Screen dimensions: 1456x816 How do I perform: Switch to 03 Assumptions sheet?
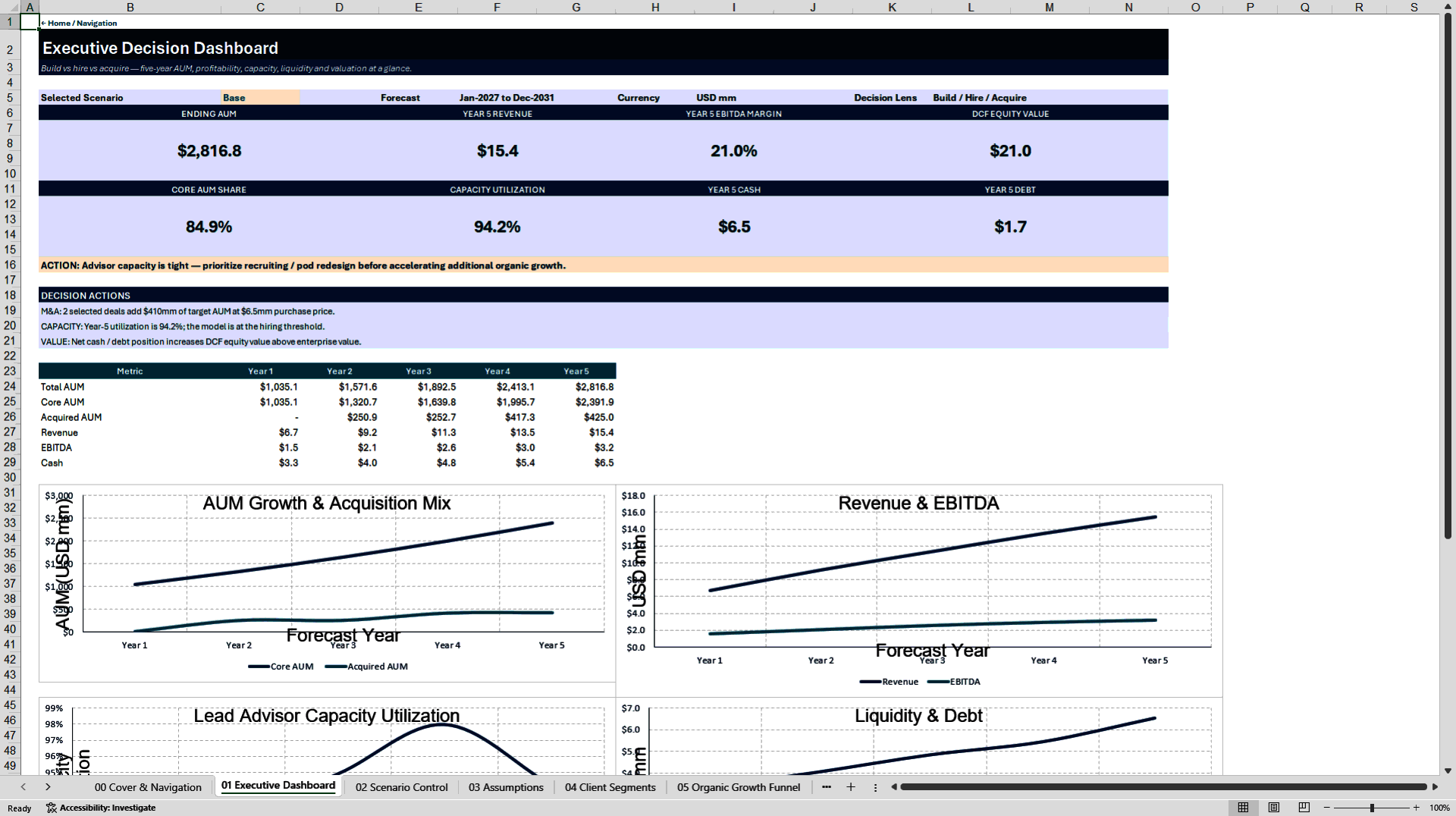point(506,787)
